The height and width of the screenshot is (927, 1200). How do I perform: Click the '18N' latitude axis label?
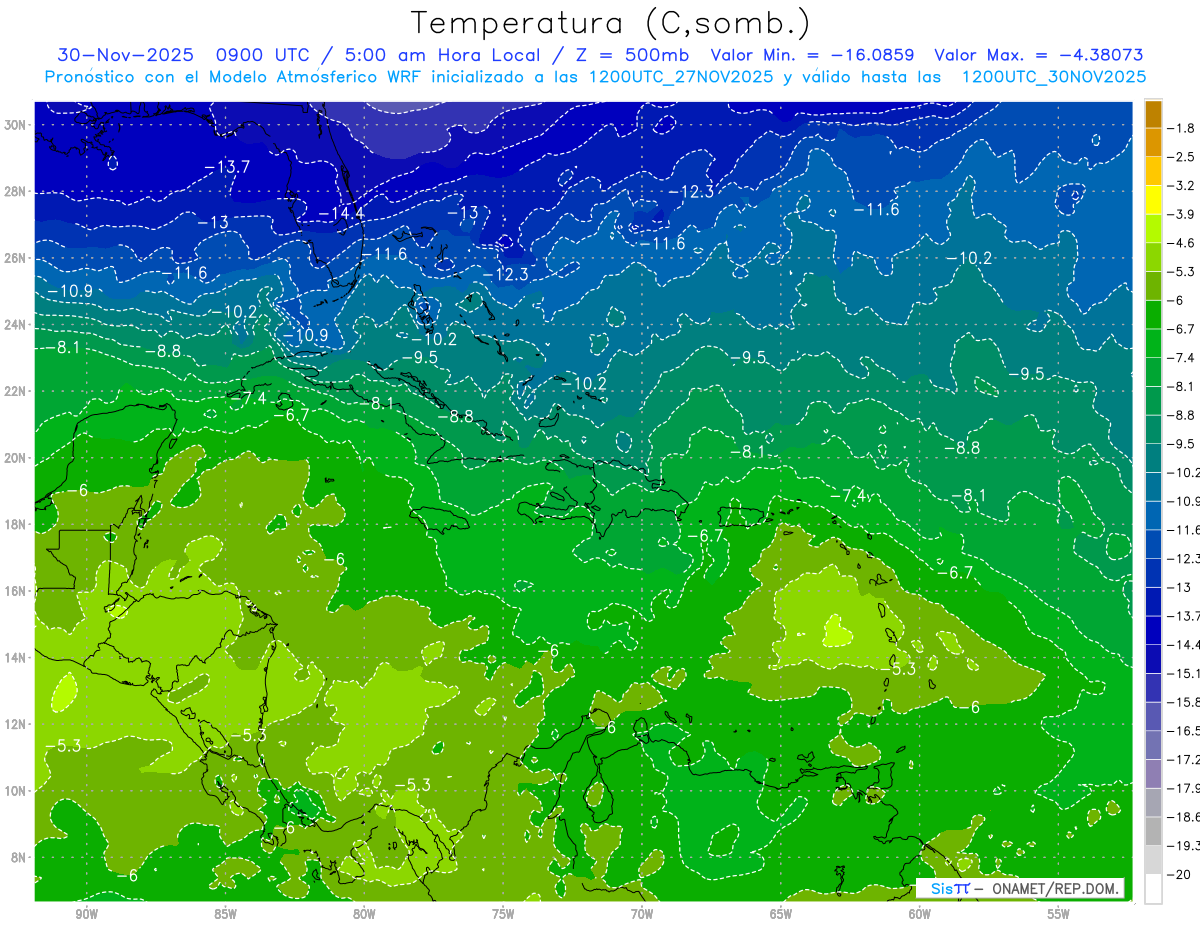(x=16, y=524)
